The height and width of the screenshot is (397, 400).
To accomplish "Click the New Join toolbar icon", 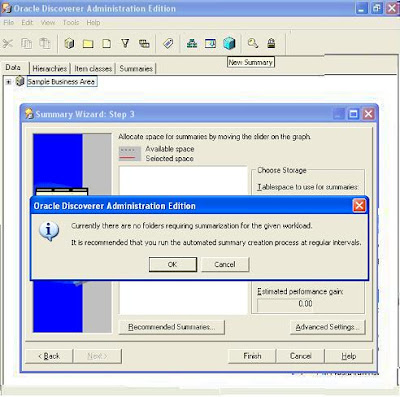I will 144,44.
